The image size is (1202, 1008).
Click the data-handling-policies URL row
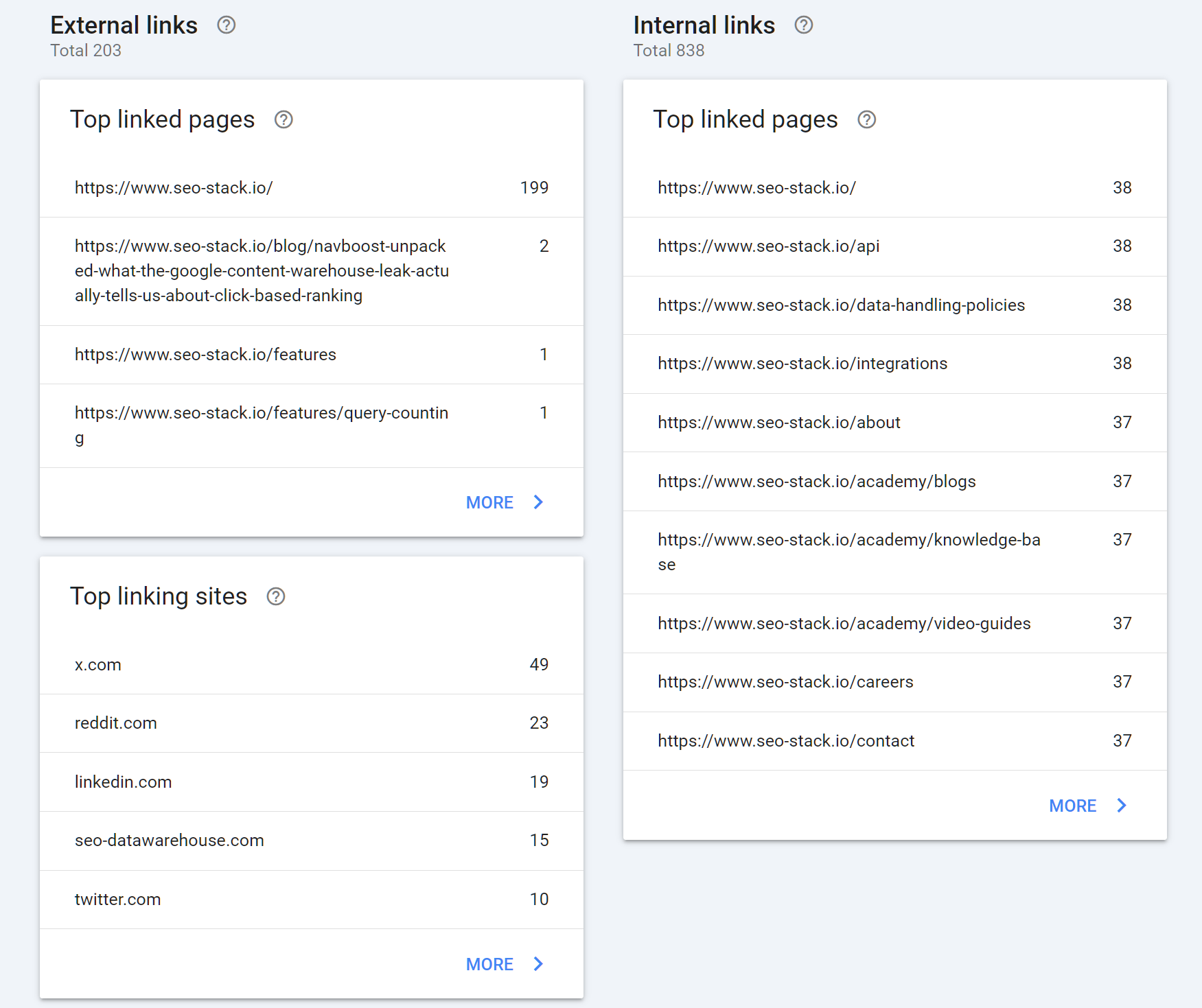[894, 305]
